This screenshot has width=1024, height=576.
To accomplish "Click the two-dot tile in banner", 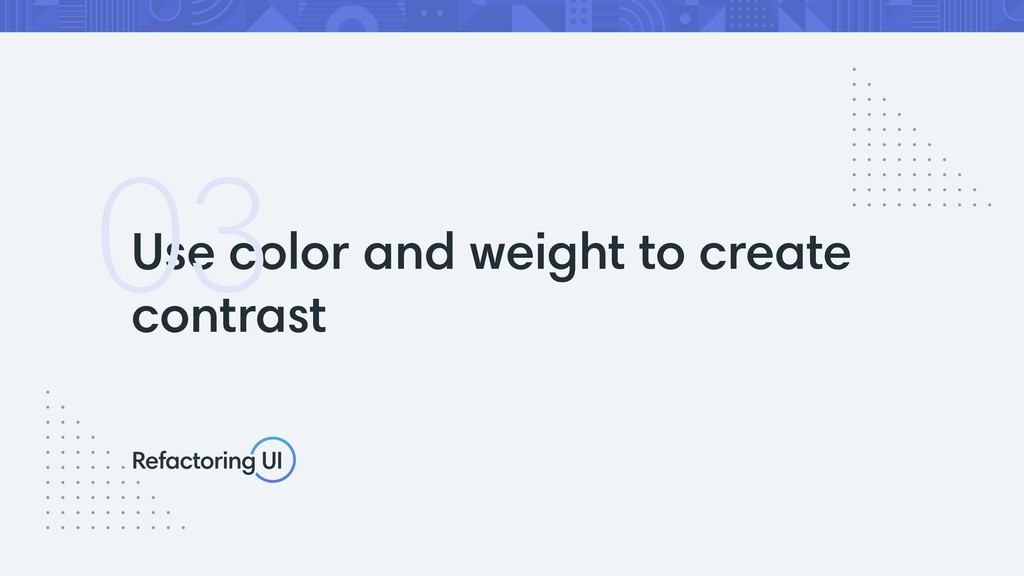I will coord(432,13).
